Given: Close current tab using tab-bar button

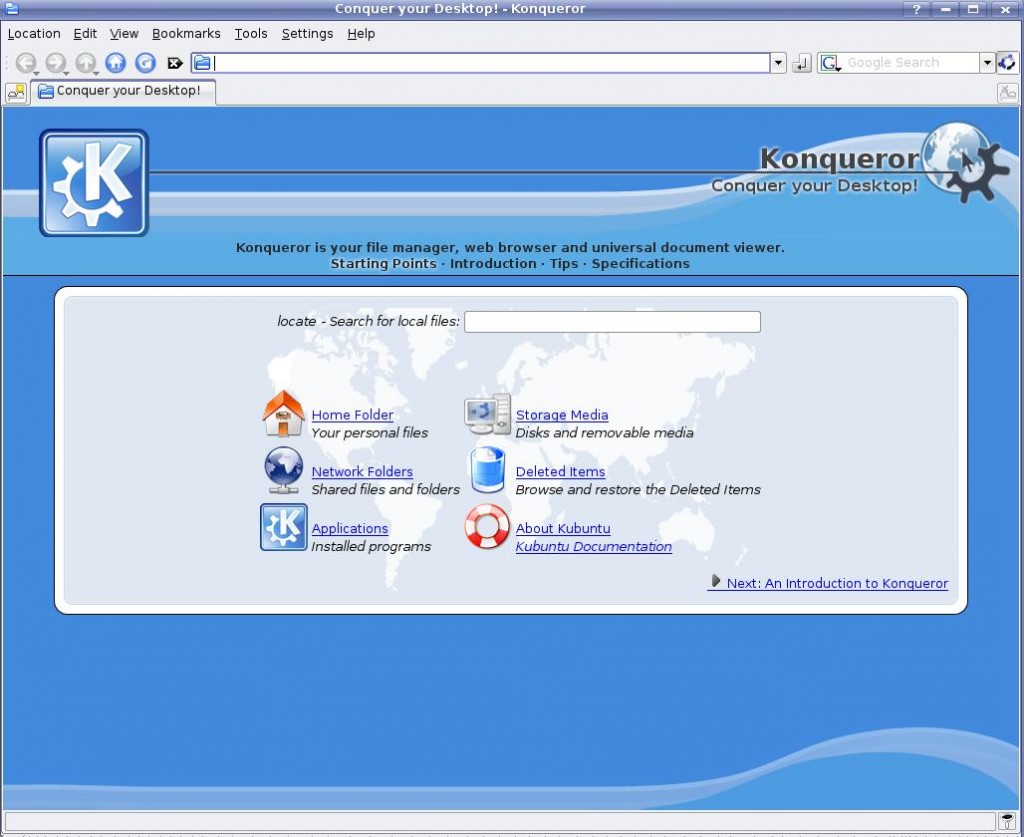Looking at the screenshot, I should (1008, 93).
